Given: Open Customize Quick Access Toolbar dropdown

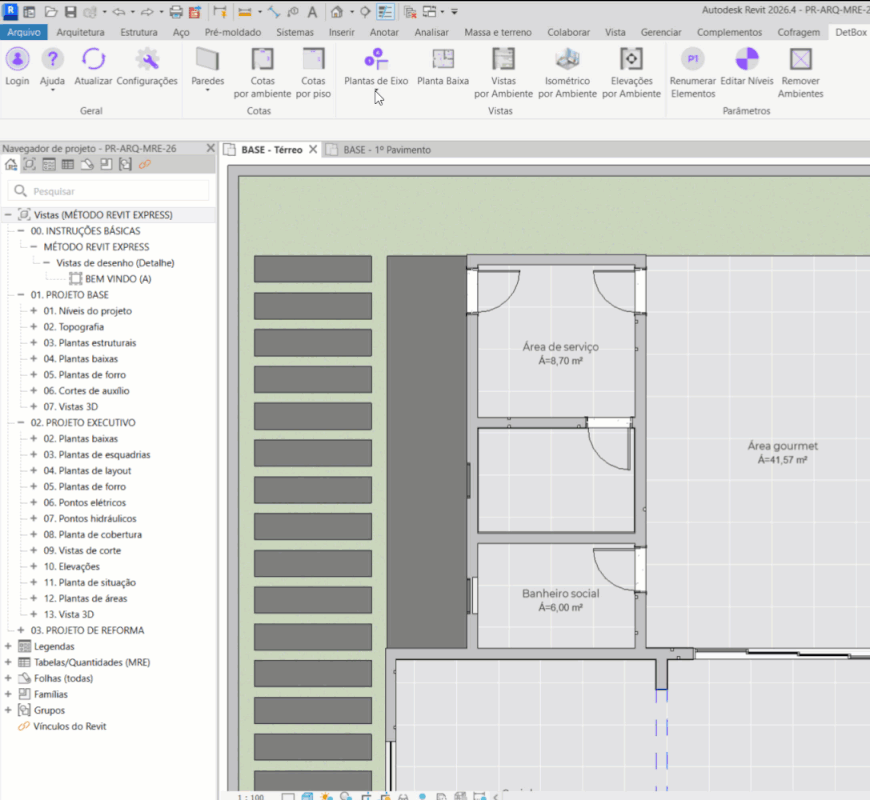Looking at the screenshot, I should pos(454,12).
